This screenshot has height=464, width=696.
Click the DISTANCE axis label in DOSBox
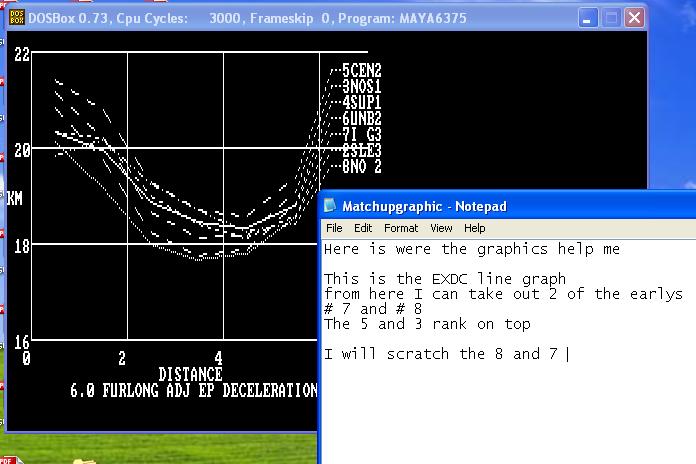190,374
